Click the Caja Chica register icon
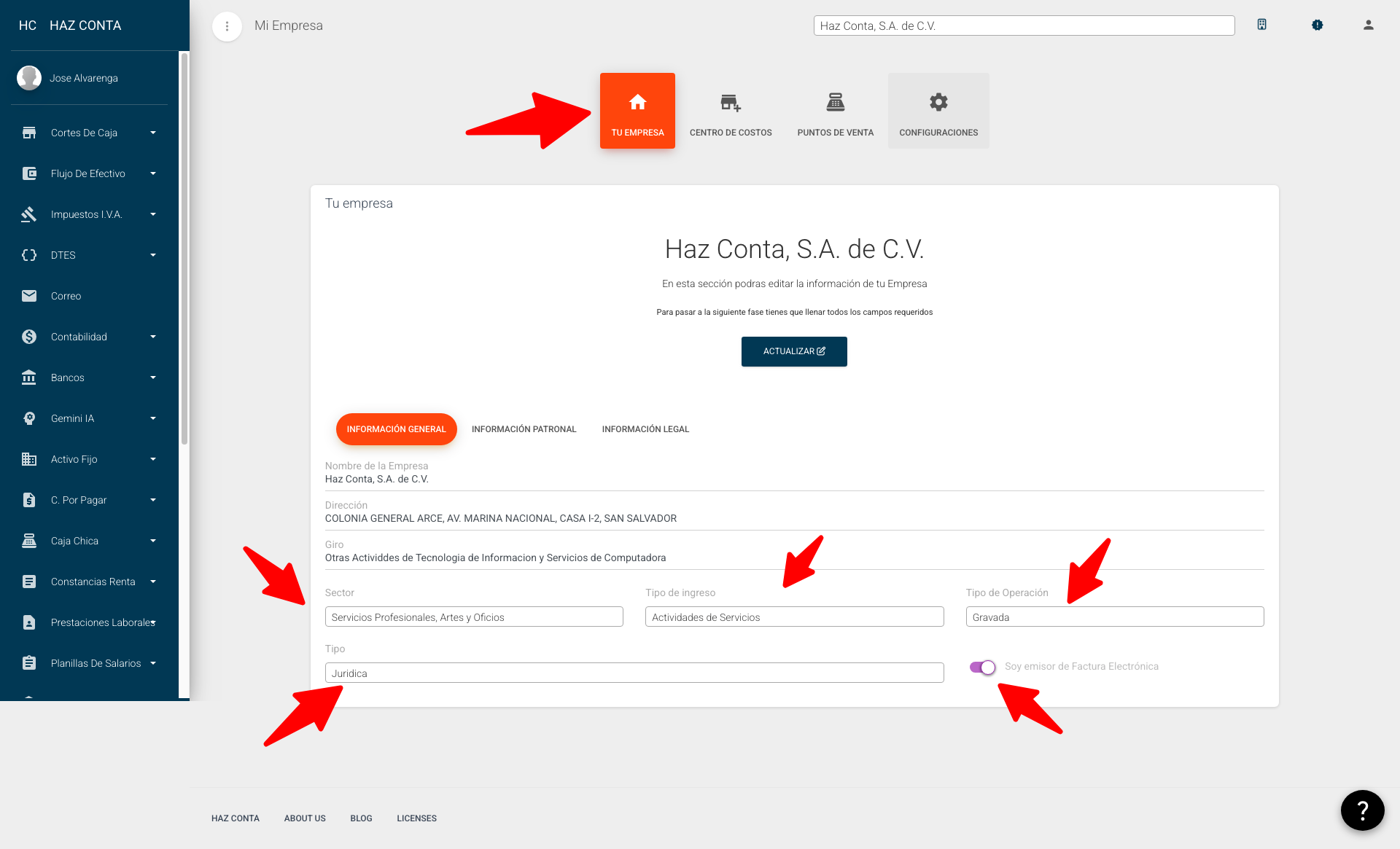The height and width of the screenshot is (849, 1400). (x=29, y=541)
